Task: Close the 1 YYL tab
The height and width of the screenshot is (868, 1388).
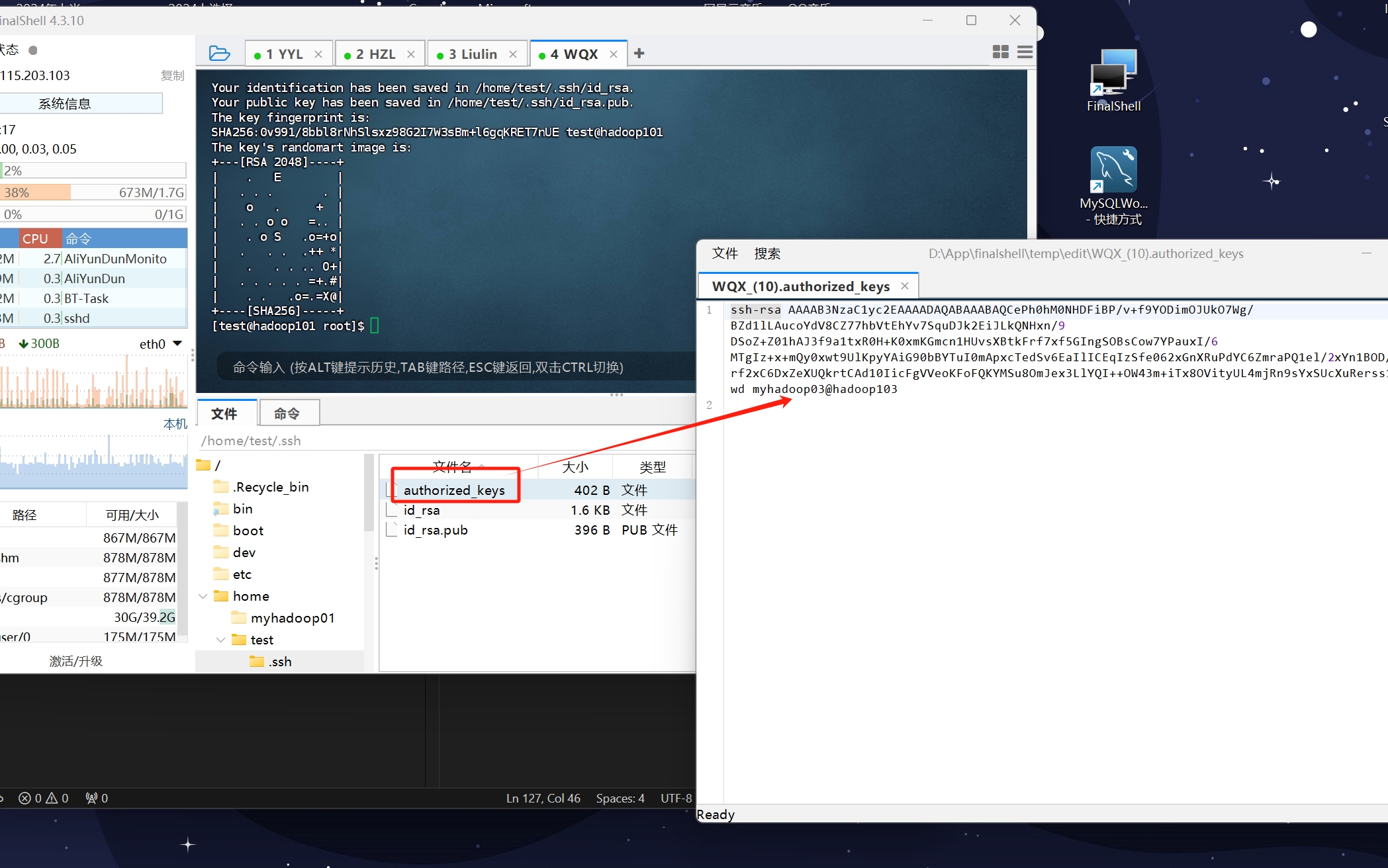Action: click(x=318, y=54)
